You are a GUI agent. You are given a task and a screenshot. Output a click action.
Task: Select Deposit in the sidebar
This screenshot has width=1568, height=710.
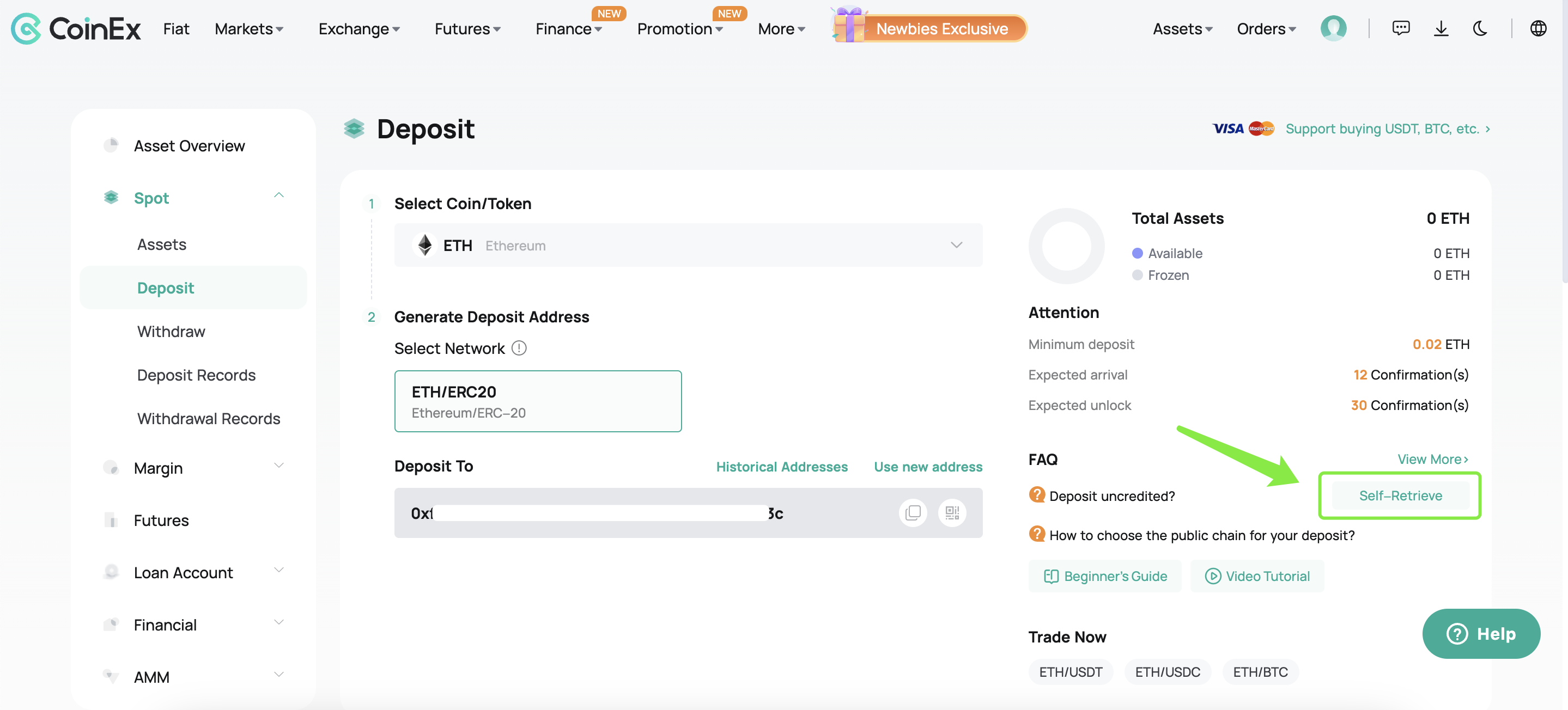[x=193, y=288]
